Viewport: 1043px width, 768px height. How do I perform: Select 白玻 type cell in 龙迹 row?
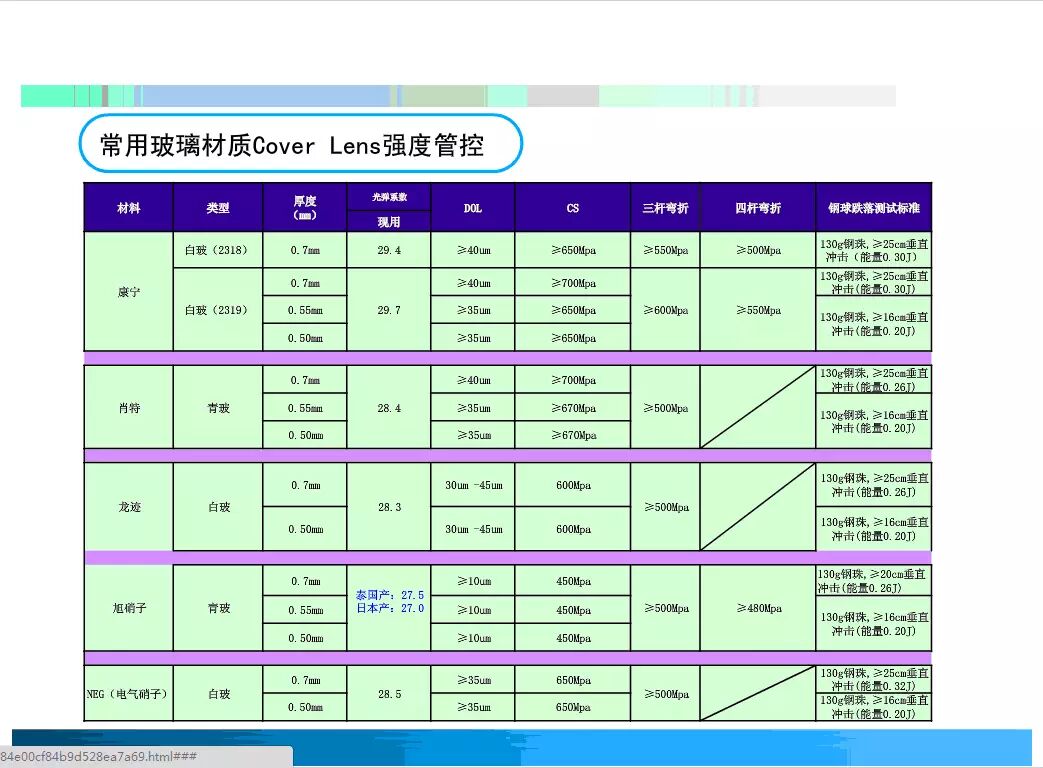coord(218,507)
